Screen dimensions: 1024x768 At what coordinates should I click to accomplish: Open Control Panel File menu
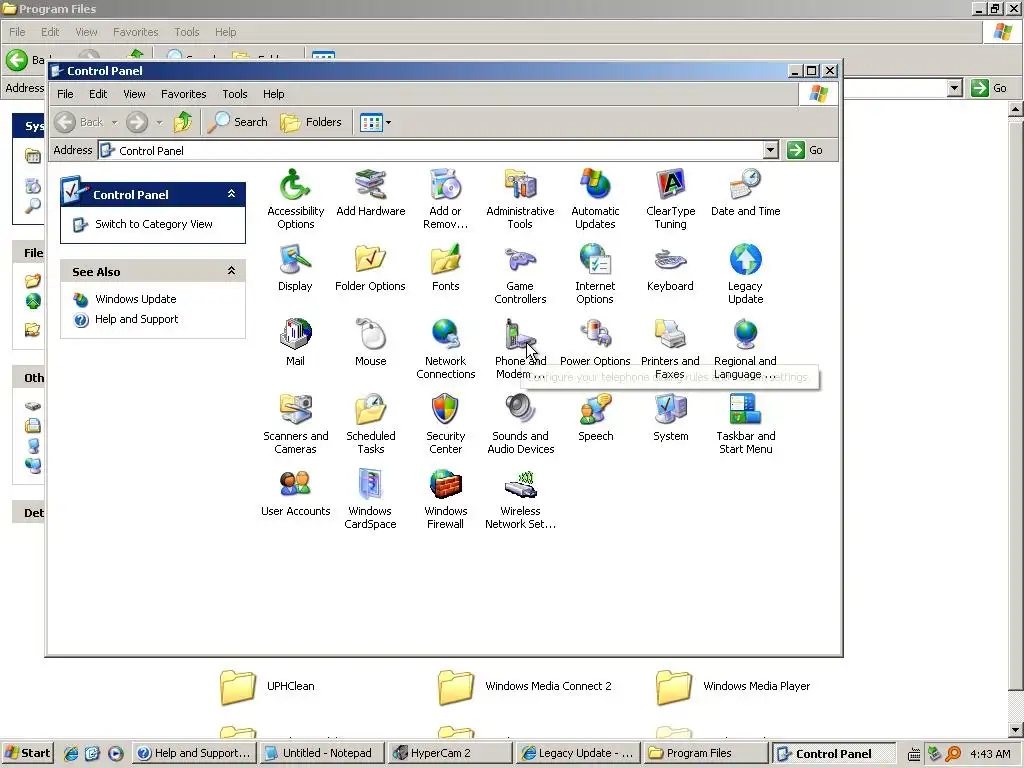point(65,94)
